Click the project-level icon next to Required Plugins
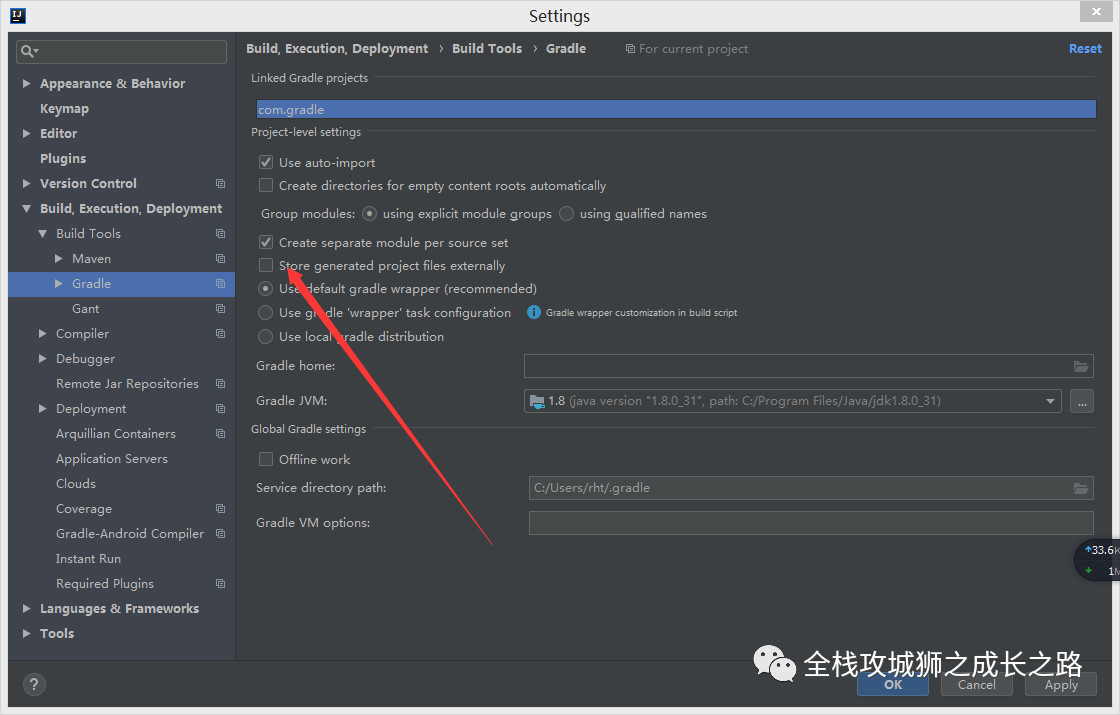Viewport: 1120px width, 715px height. [x=220, y=584]
